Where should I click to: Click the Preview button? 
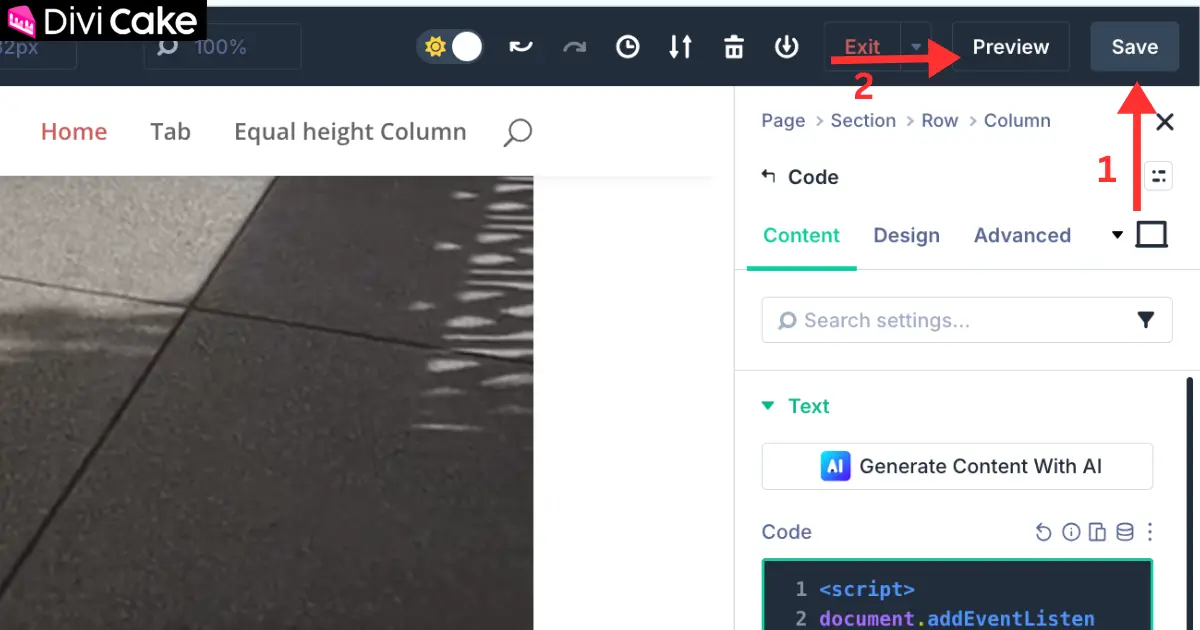coord(1011,47)
